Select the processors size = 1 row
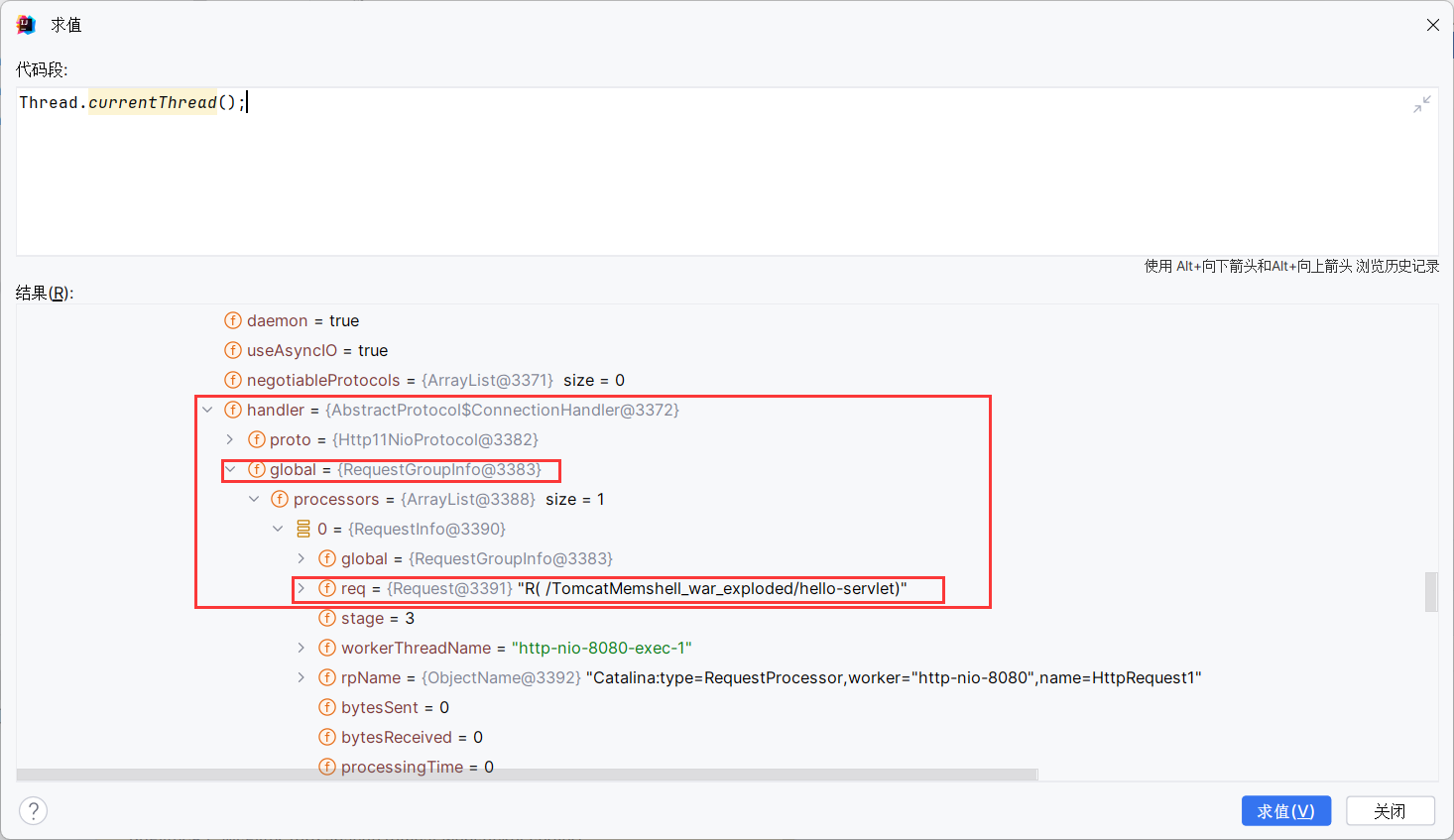This screenshot has width=1454, height=840. pos(727,499)
